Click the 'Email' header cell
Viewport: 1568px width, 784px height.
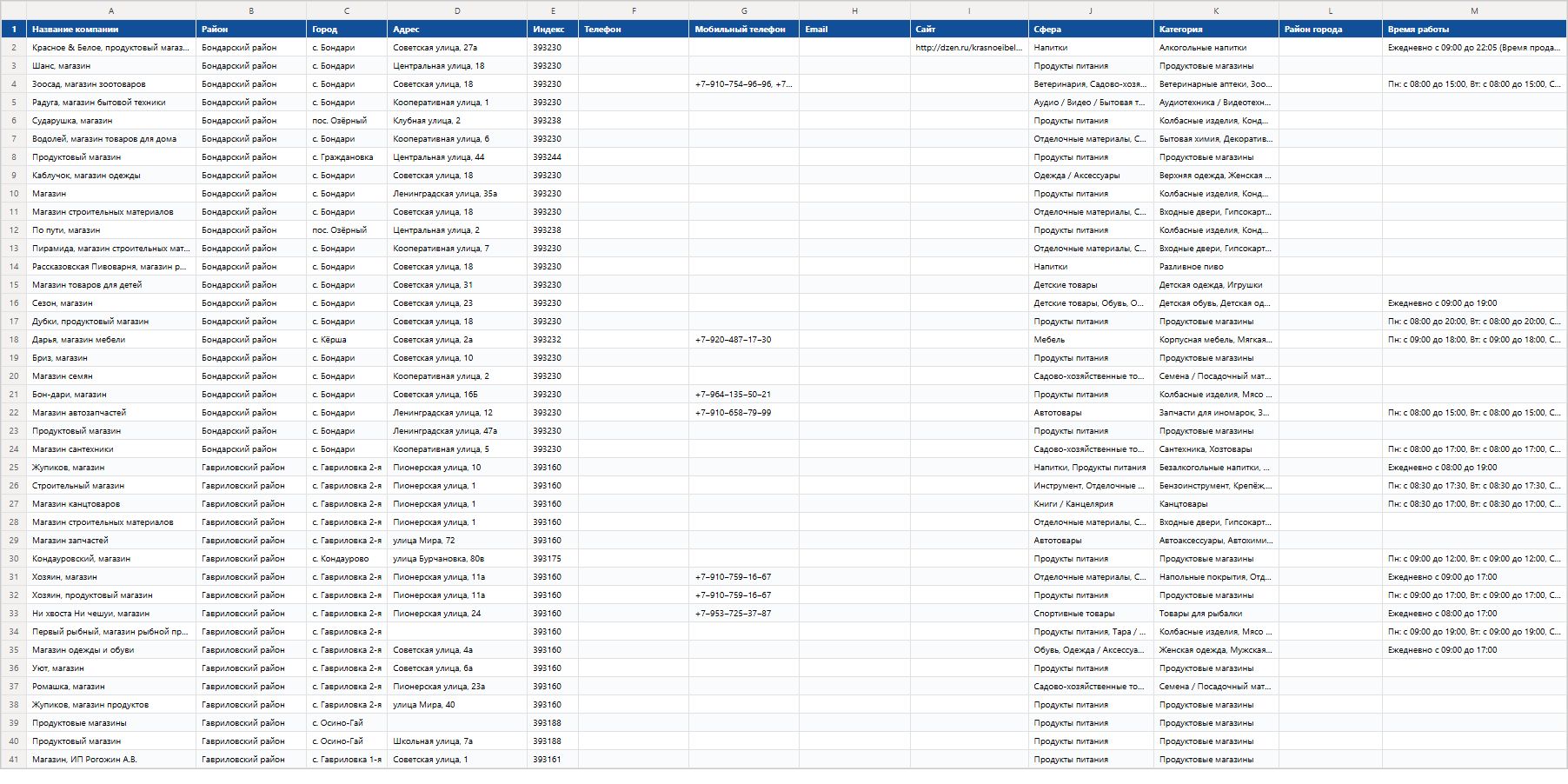[855, 29]
